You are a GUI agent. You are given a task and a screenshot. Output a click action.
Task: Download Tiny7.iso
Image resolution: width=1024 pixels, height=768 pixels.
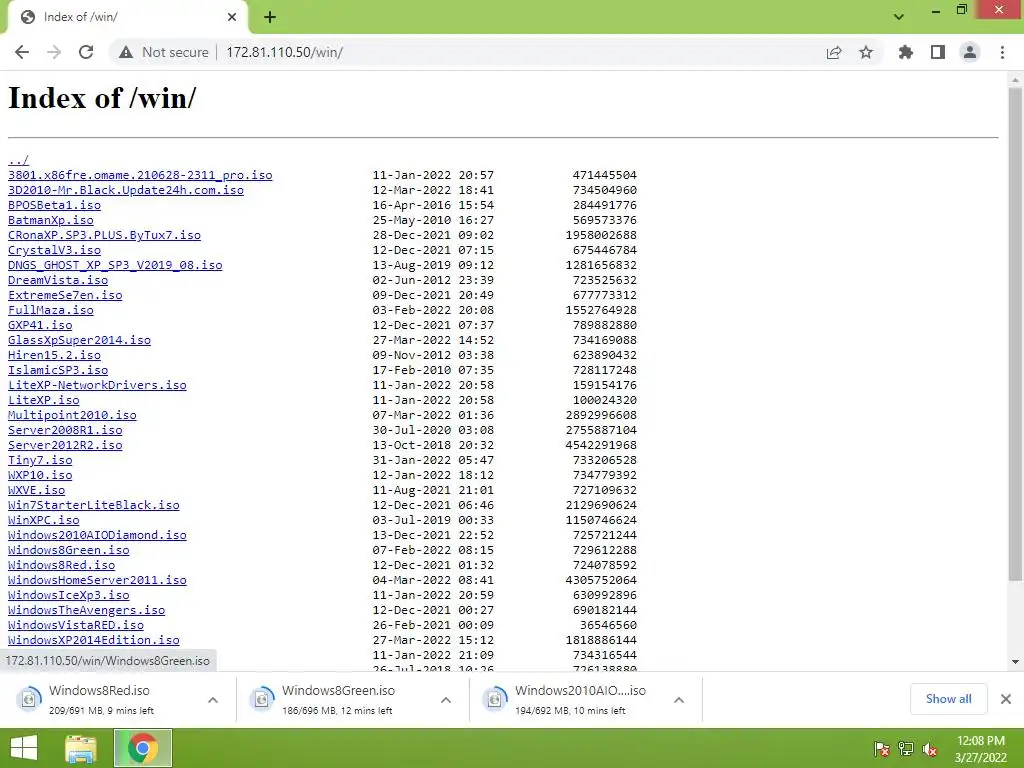click(x=40, y=460)
